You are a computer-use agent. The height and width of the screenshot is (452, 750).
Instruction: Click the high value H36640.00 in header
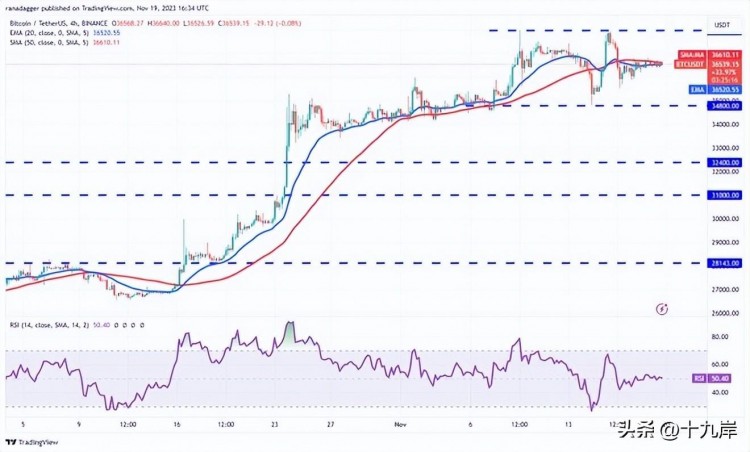point(164,23)
